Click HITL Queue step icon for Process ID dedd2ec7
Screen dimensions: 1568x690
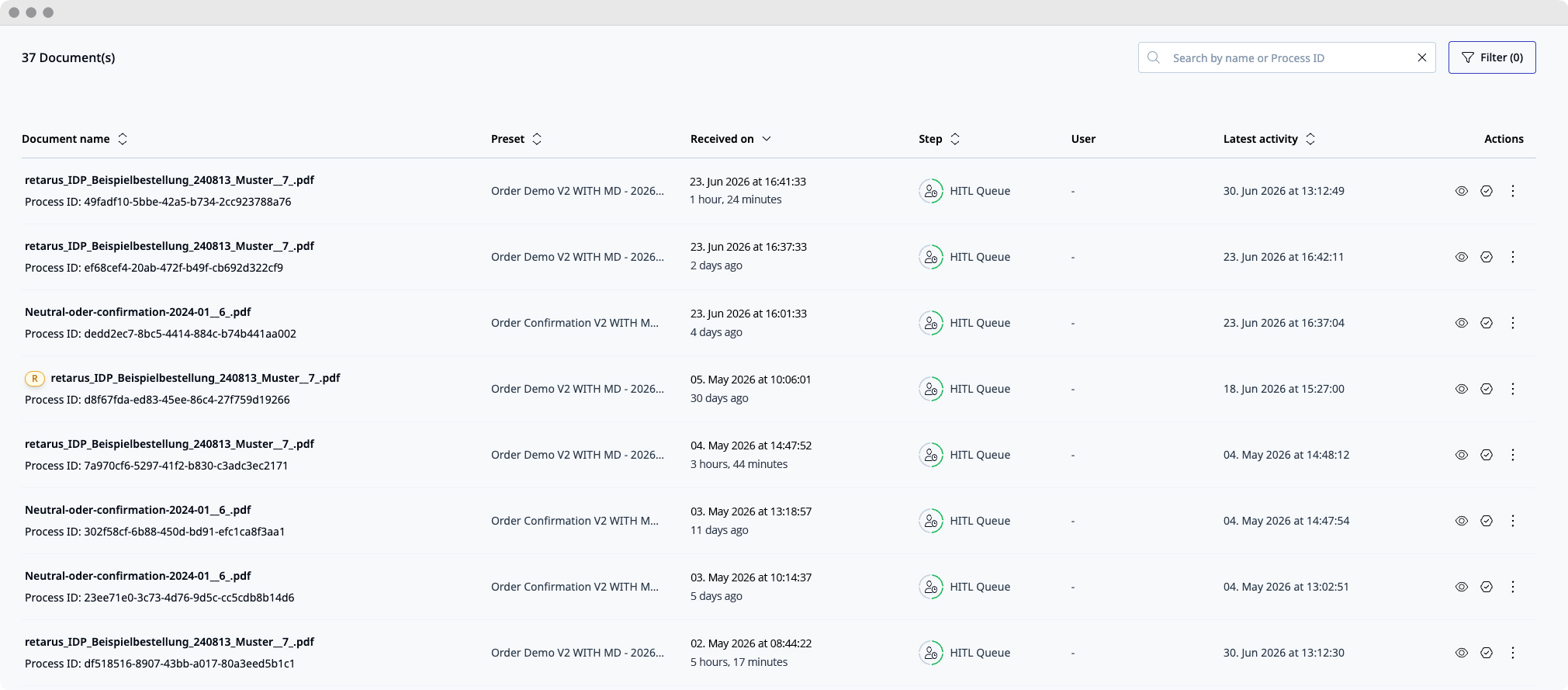click(x=931, y=323)
